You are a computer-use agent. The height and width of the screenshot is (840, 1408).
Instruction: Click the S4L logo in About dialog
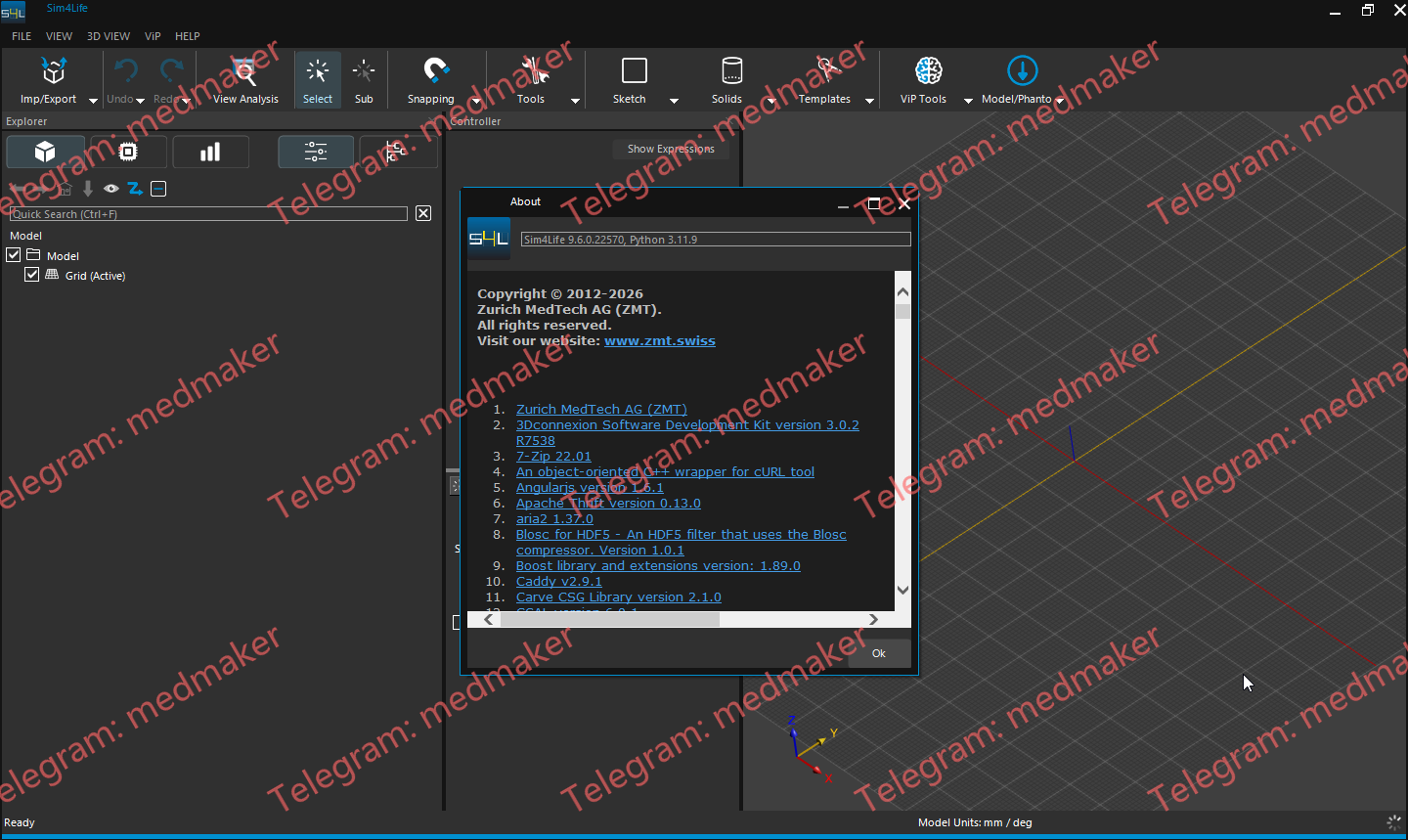tap(488, 239)
